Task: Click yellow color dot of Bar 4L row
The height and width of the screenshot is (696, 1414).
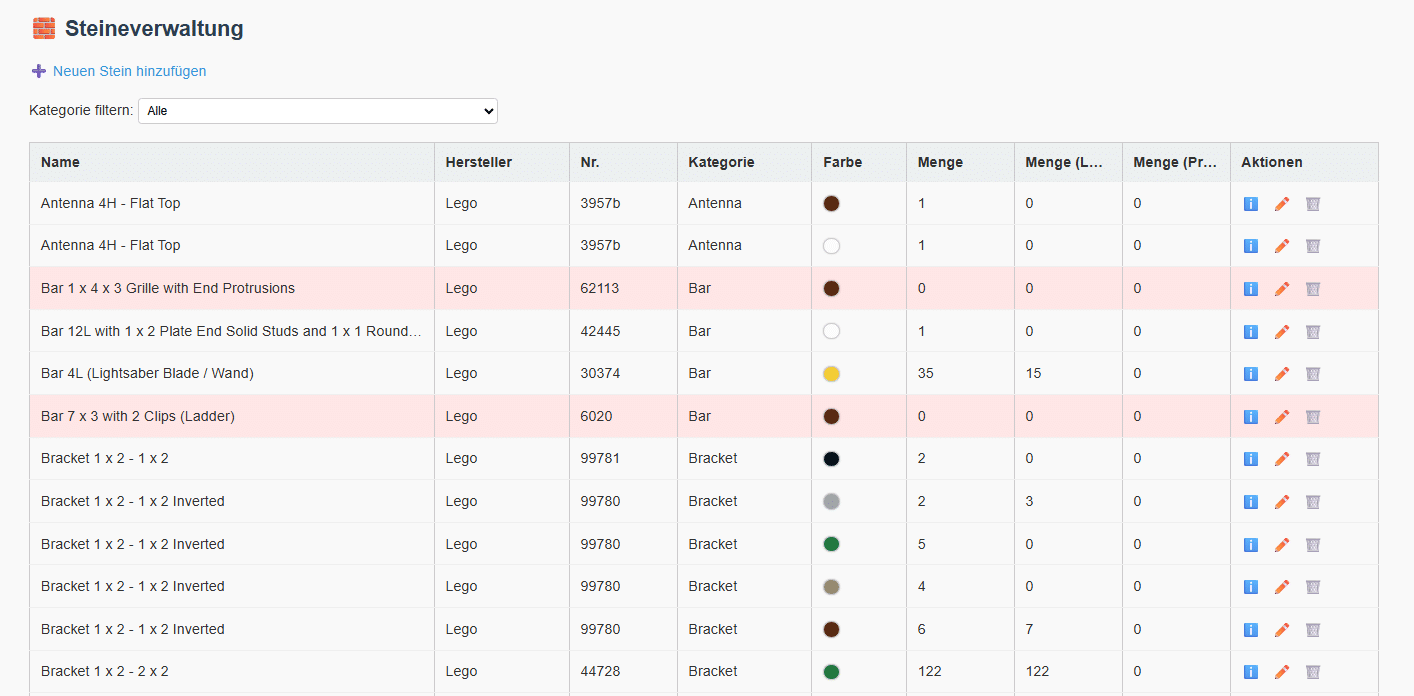Action: click(831, 374)
